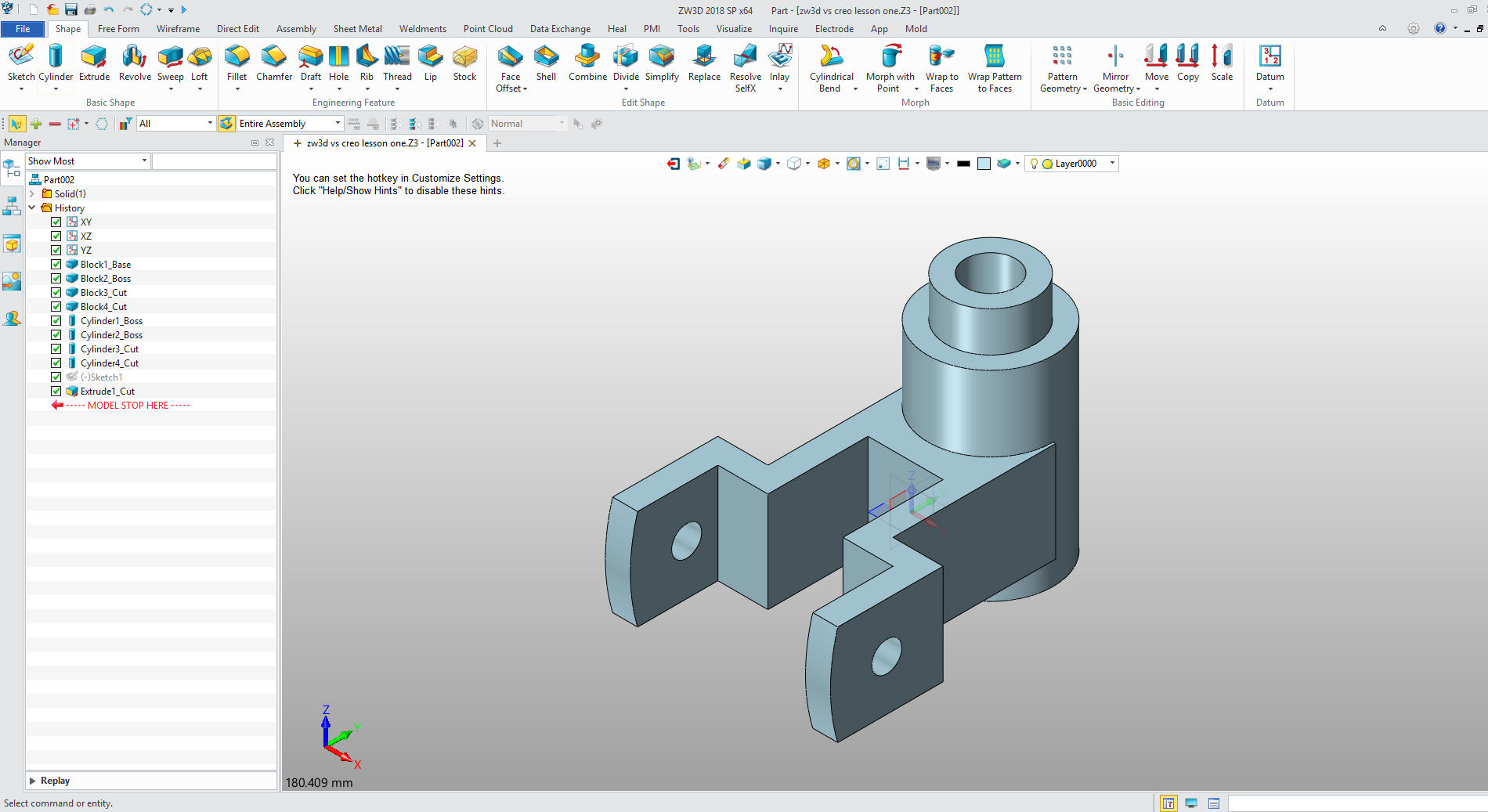Click the File button

(23, 29)
